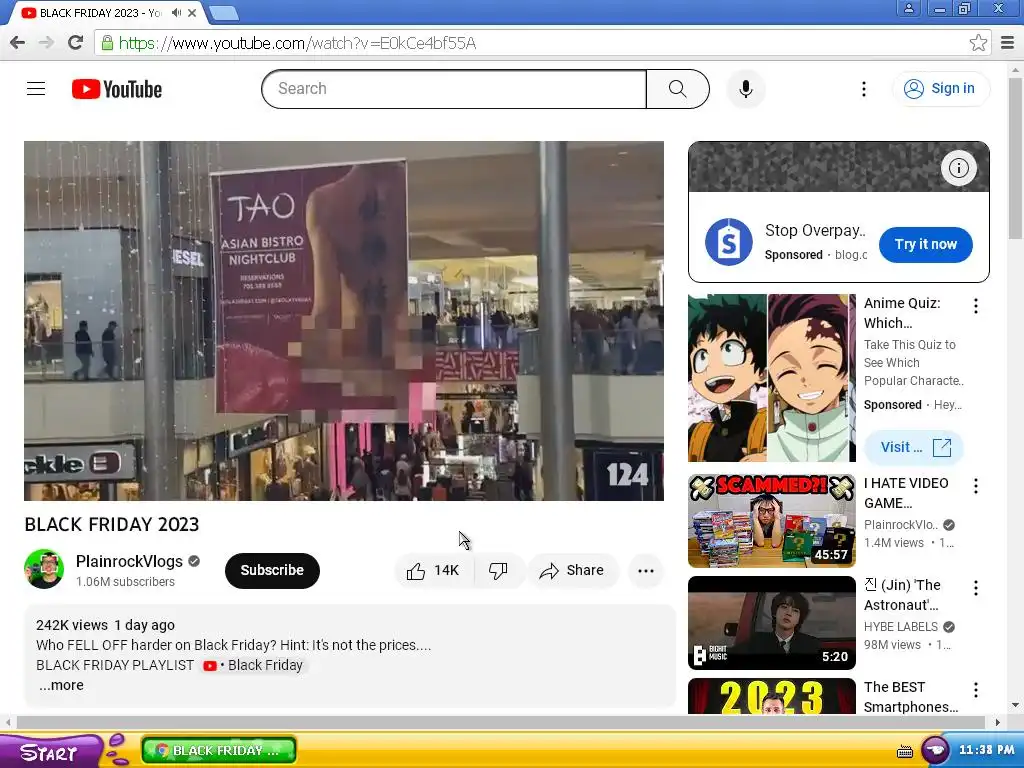The width and height of the screenshot is (1024, 768).
Task: Bookmark page with the star icon
Action: 978,43
